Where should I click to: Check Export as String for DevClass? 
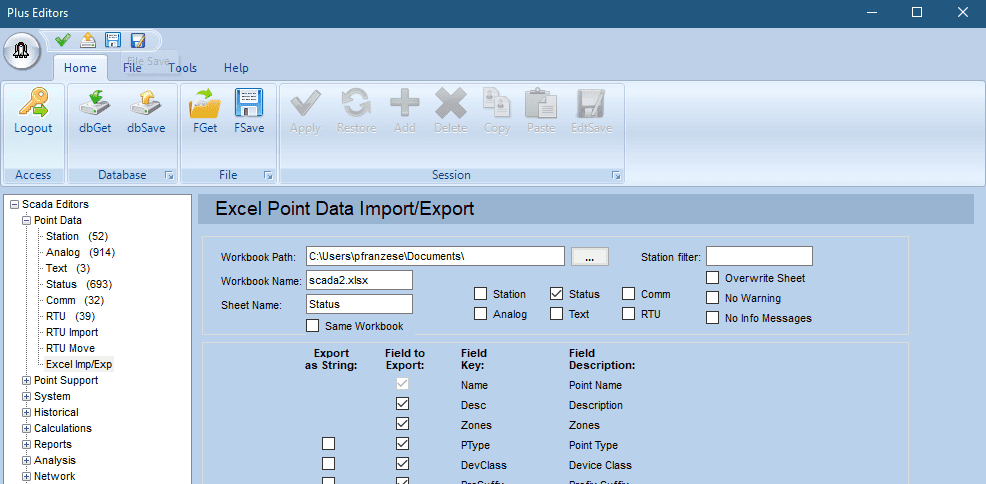(328, 464)
